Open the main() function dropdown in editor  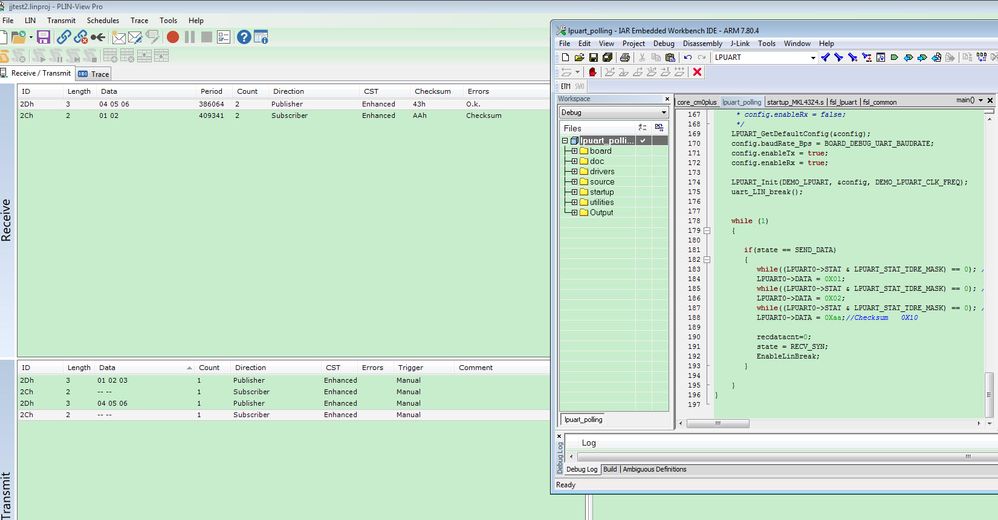tap(980, 100)
